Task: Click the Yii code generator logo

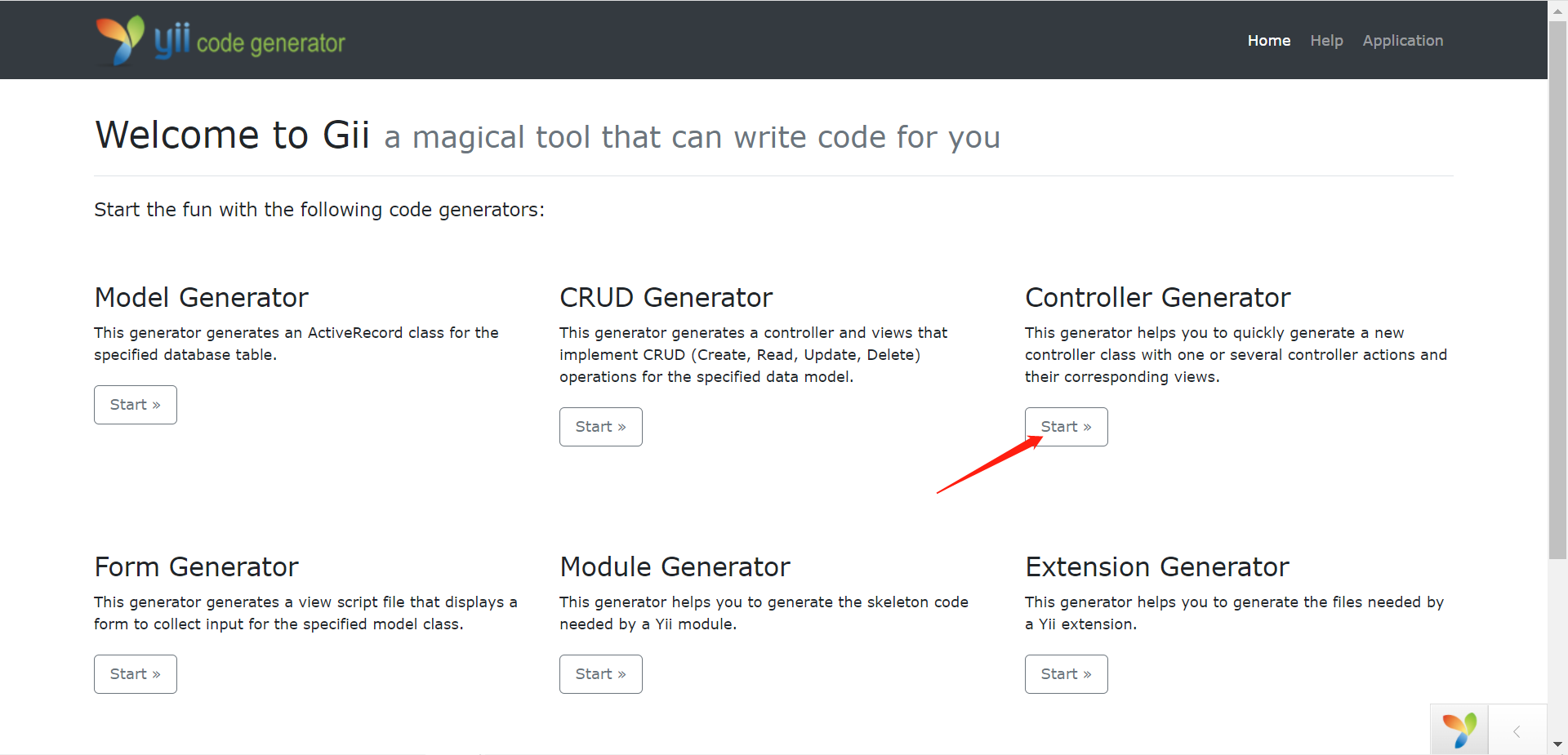Action: click(x=220, y=40)
